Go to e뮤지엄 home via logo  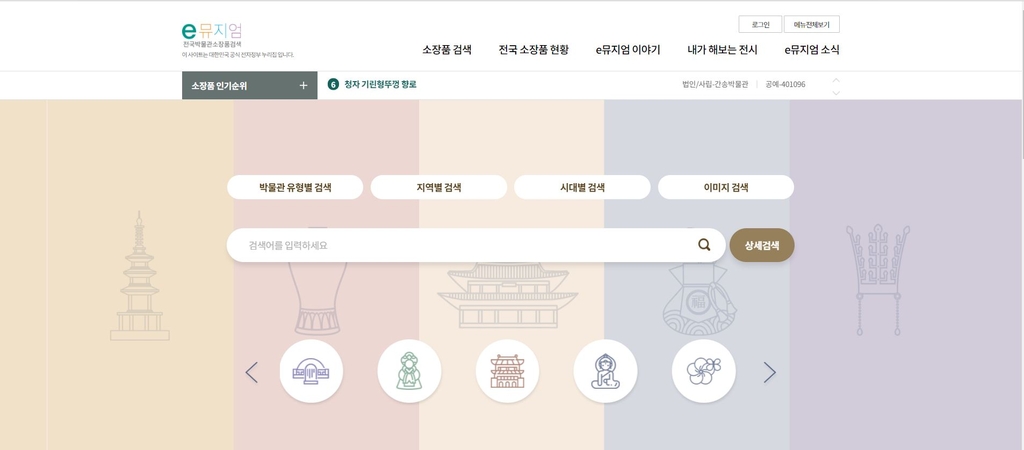coord(213,30)
